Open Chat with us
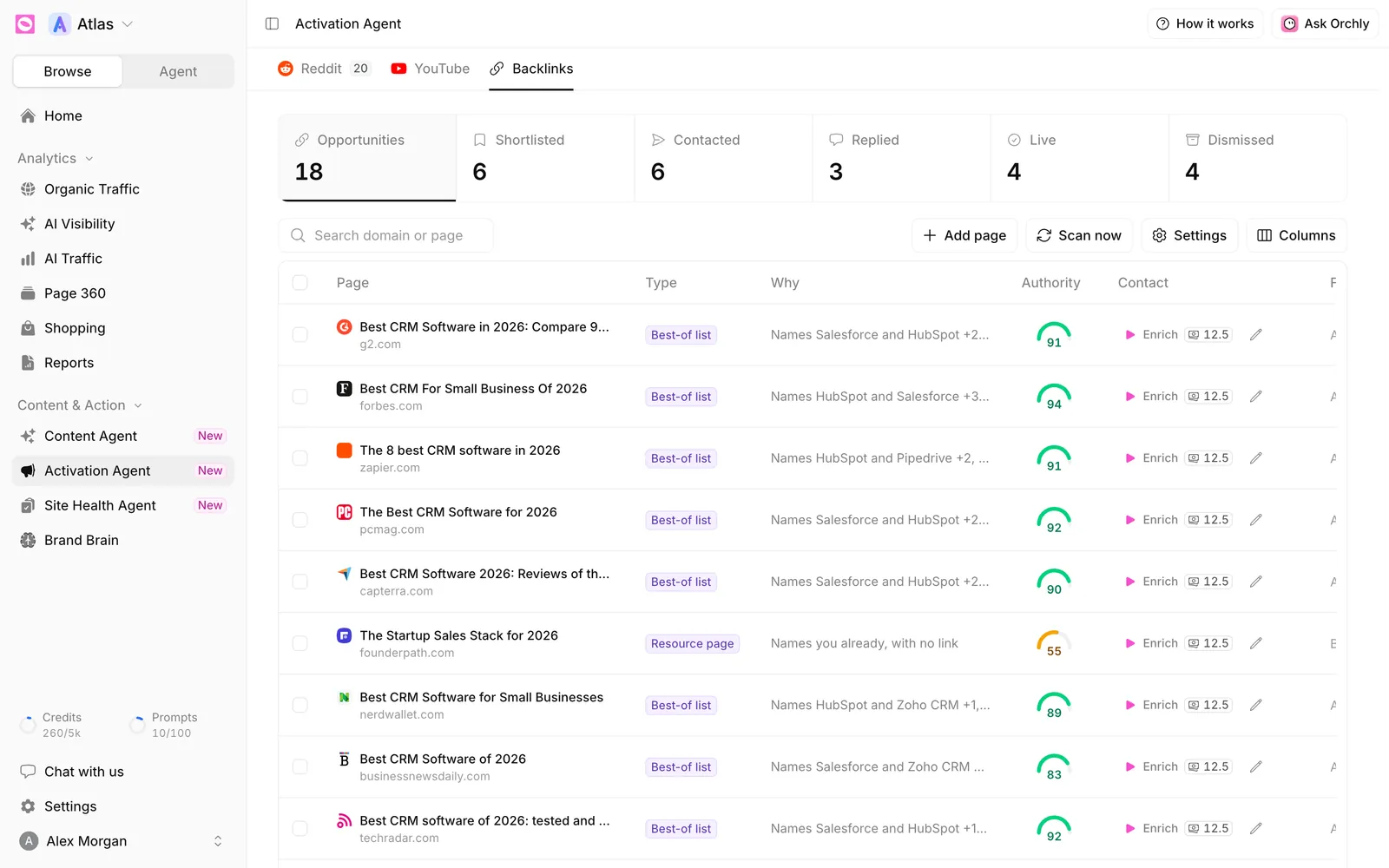Image resolution: width=1389 pixels, height=868 pixels. pyautogui.click(x=123, y=772)
